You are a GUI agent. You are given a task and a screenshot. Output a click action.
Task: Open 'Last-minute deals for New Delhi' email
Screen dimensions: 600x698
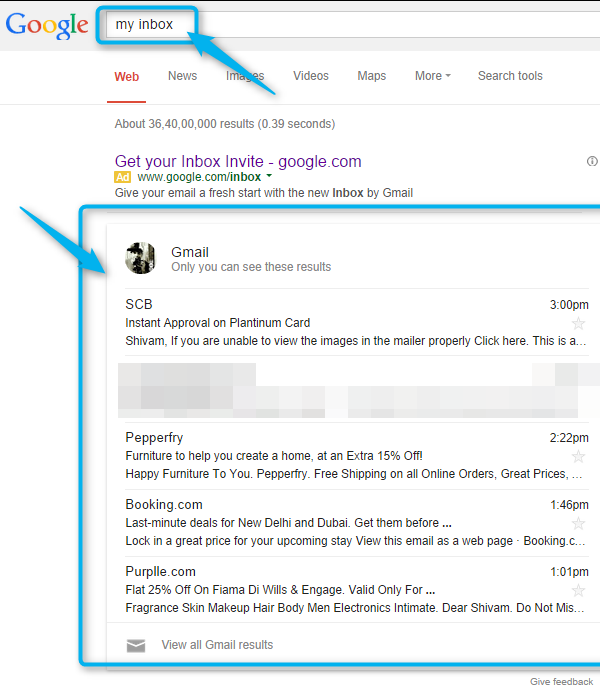coord(288,523)
